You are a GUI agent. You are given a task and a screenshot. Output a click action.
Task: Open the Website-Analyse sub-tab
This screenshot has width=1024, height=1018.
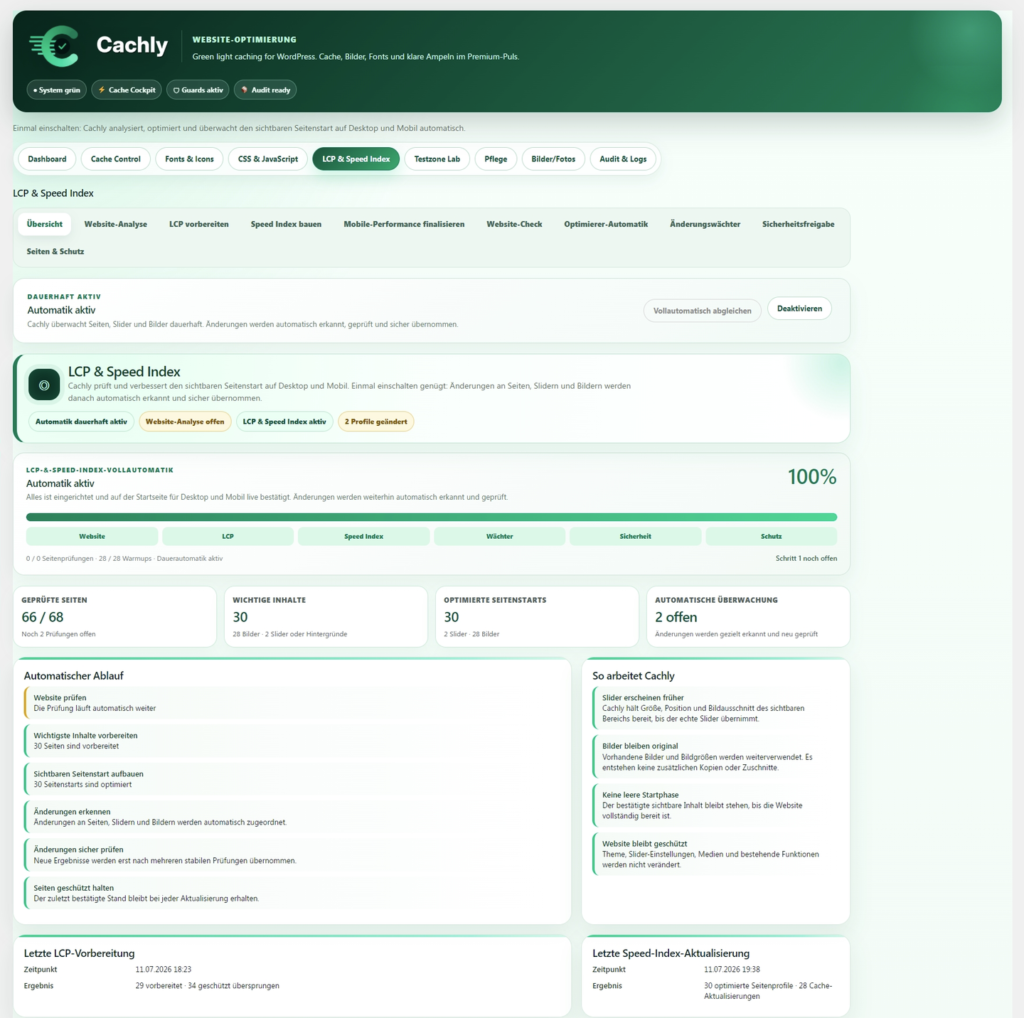pos(116,224)
